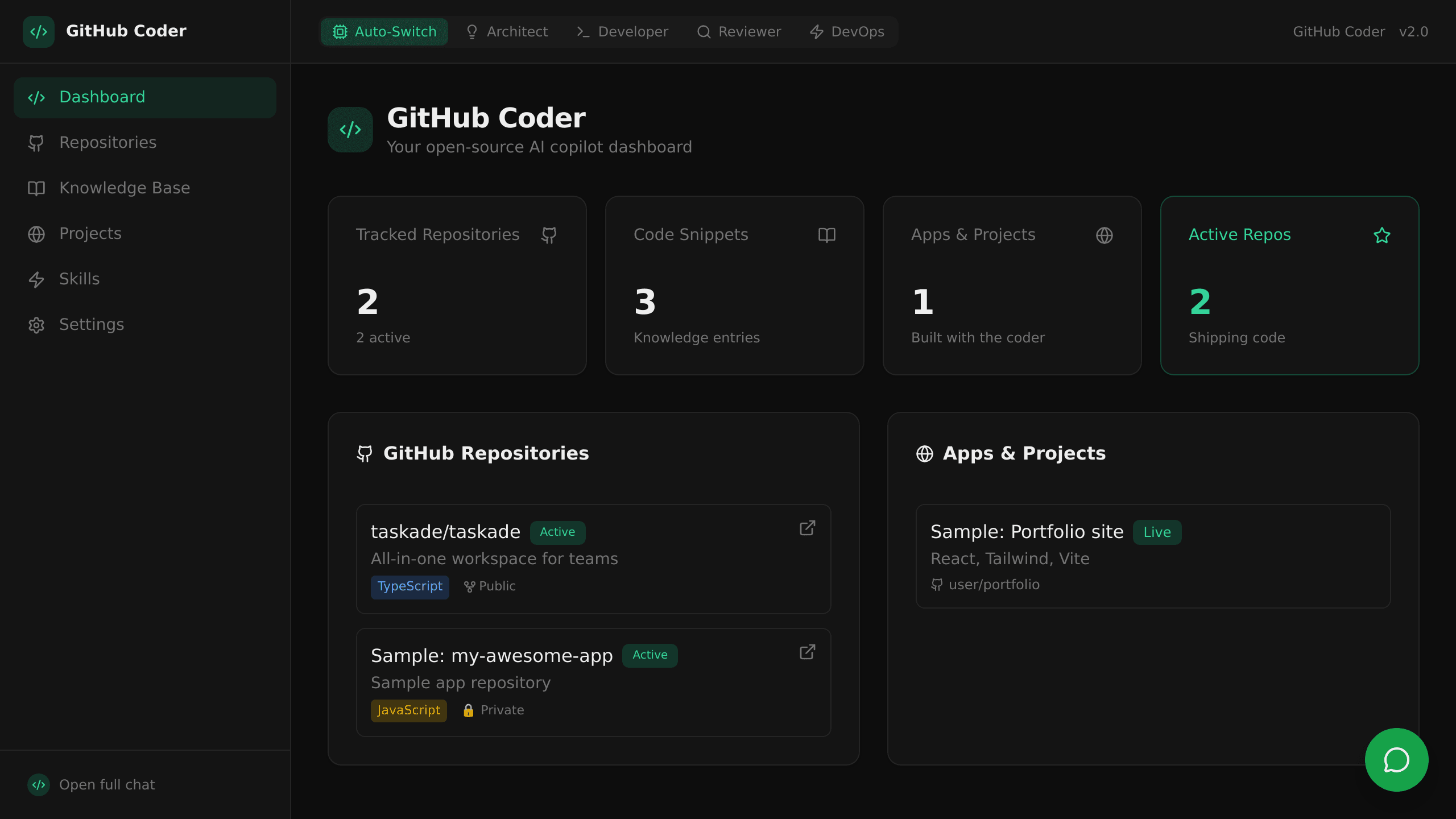Click the Settings gear icon

point(36,325)
